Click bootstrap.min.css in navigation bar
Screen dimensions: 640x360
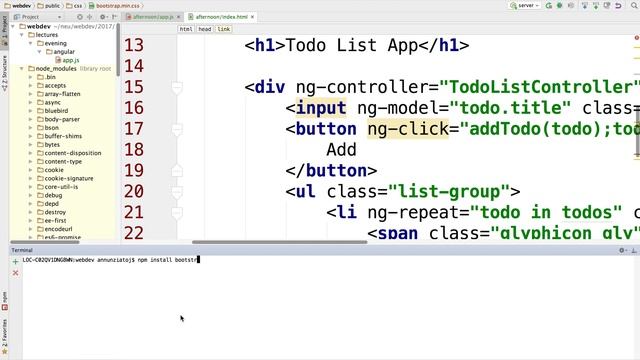tap(114, 6)
